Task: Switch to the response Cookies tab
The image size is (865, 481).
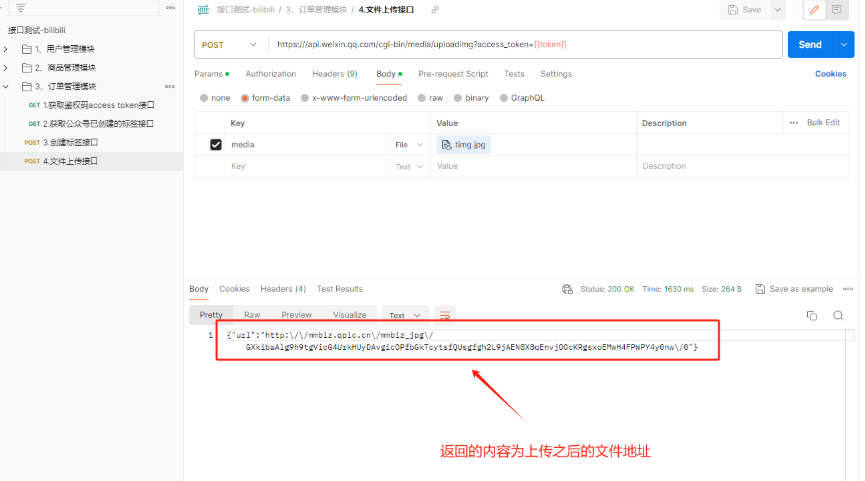Action: [x=234, y=289]
